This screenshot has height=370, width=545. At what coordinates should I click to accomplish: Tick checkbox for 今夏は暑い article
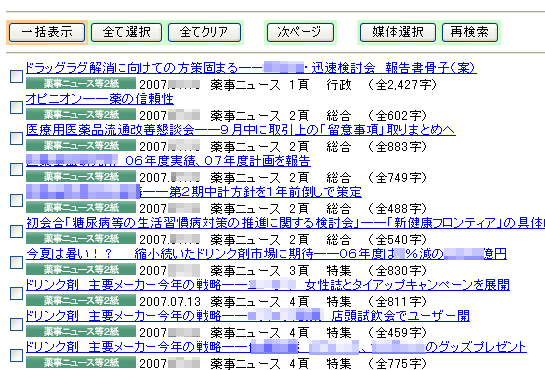pos(16,262)
